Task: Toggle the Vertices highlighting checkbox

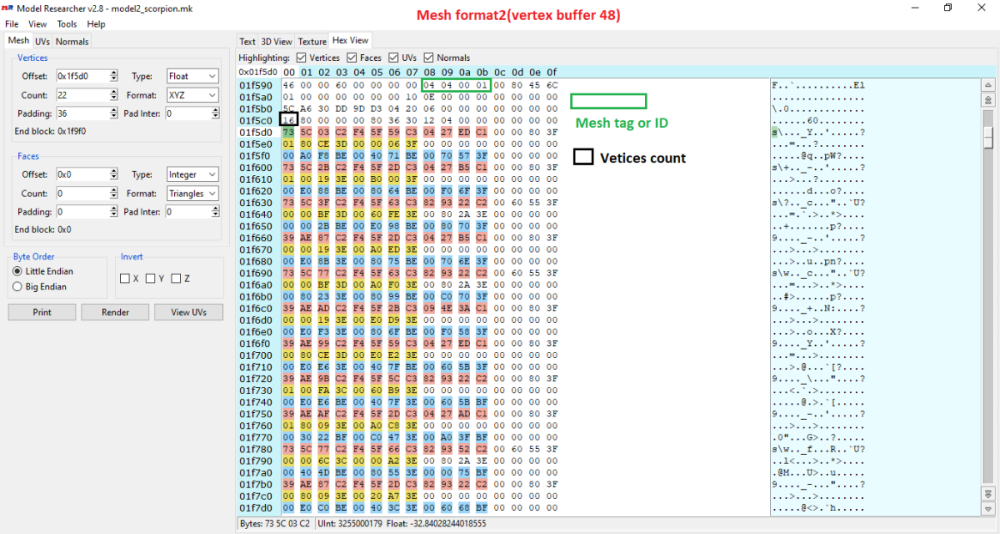Action: (301, 58)
